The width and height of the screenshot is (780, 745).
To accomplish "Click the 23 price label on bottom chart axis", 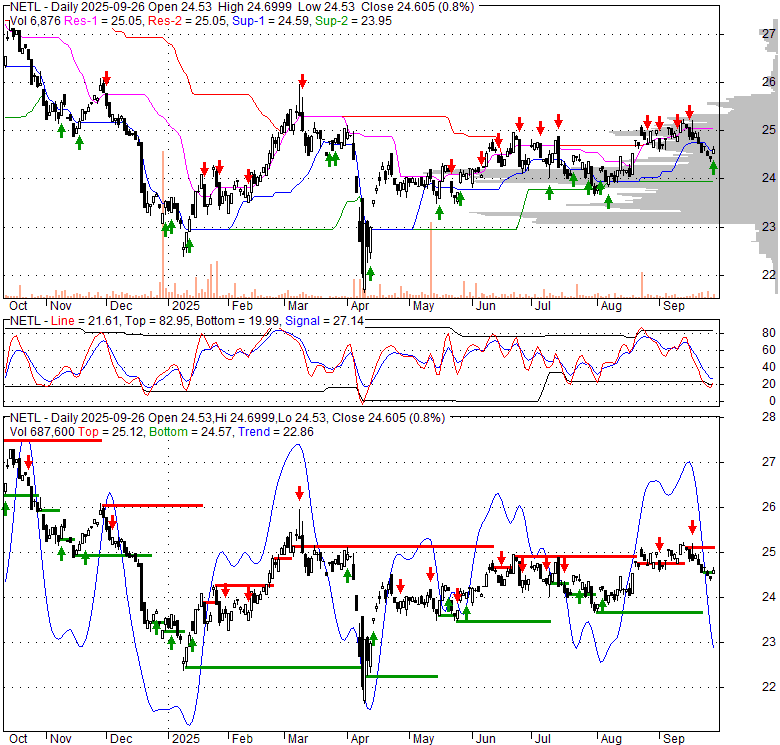I will click(x=769, y=642).
